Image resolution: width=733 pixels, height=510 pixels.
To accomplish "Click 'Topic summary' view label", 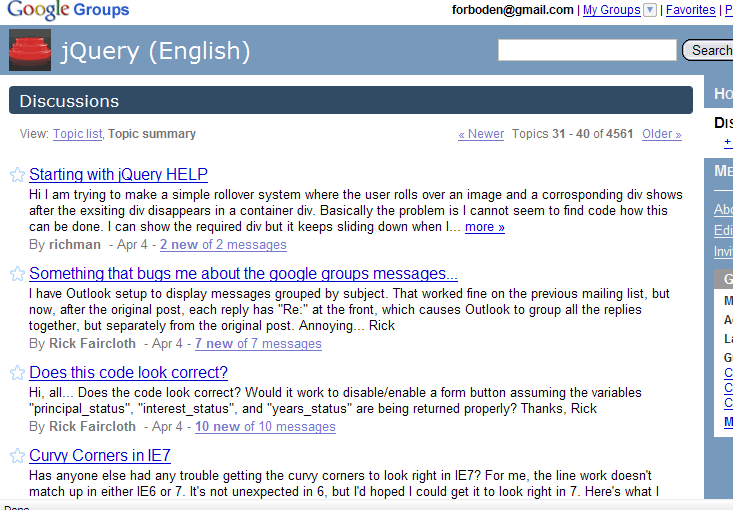I will coord(152,134).
